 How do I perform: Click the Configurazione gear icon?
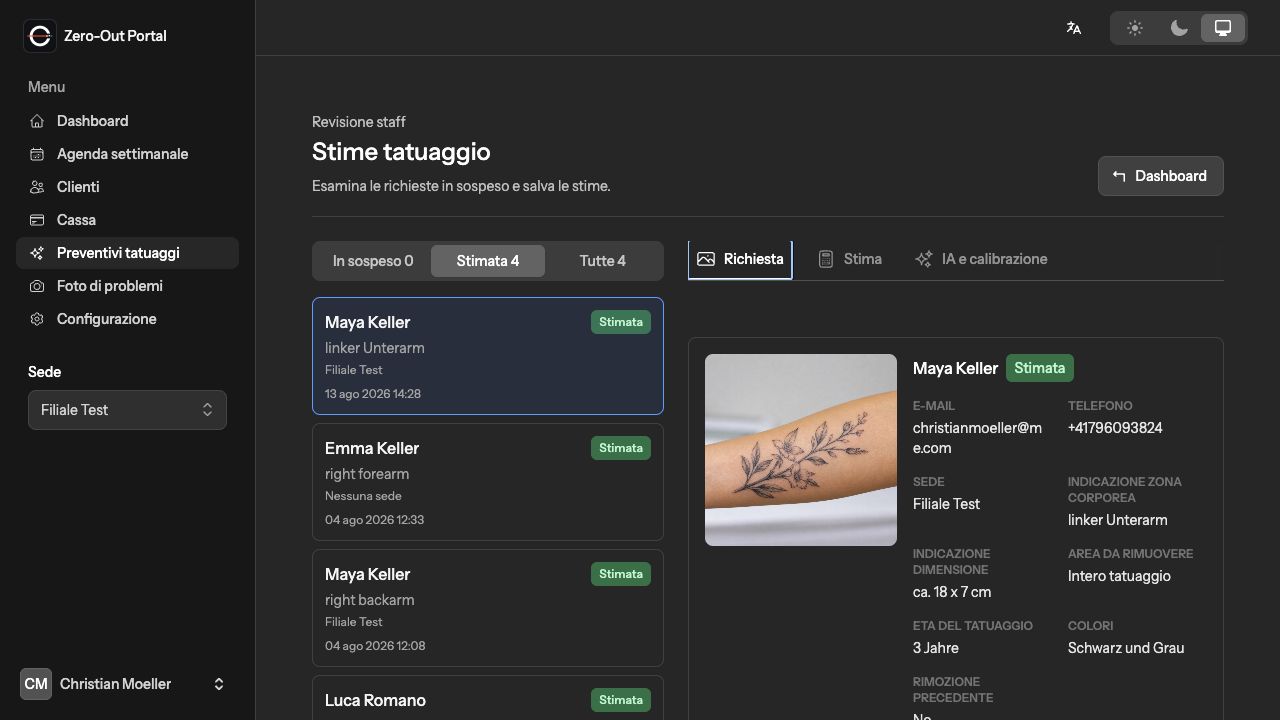click(x=37, y=319)
